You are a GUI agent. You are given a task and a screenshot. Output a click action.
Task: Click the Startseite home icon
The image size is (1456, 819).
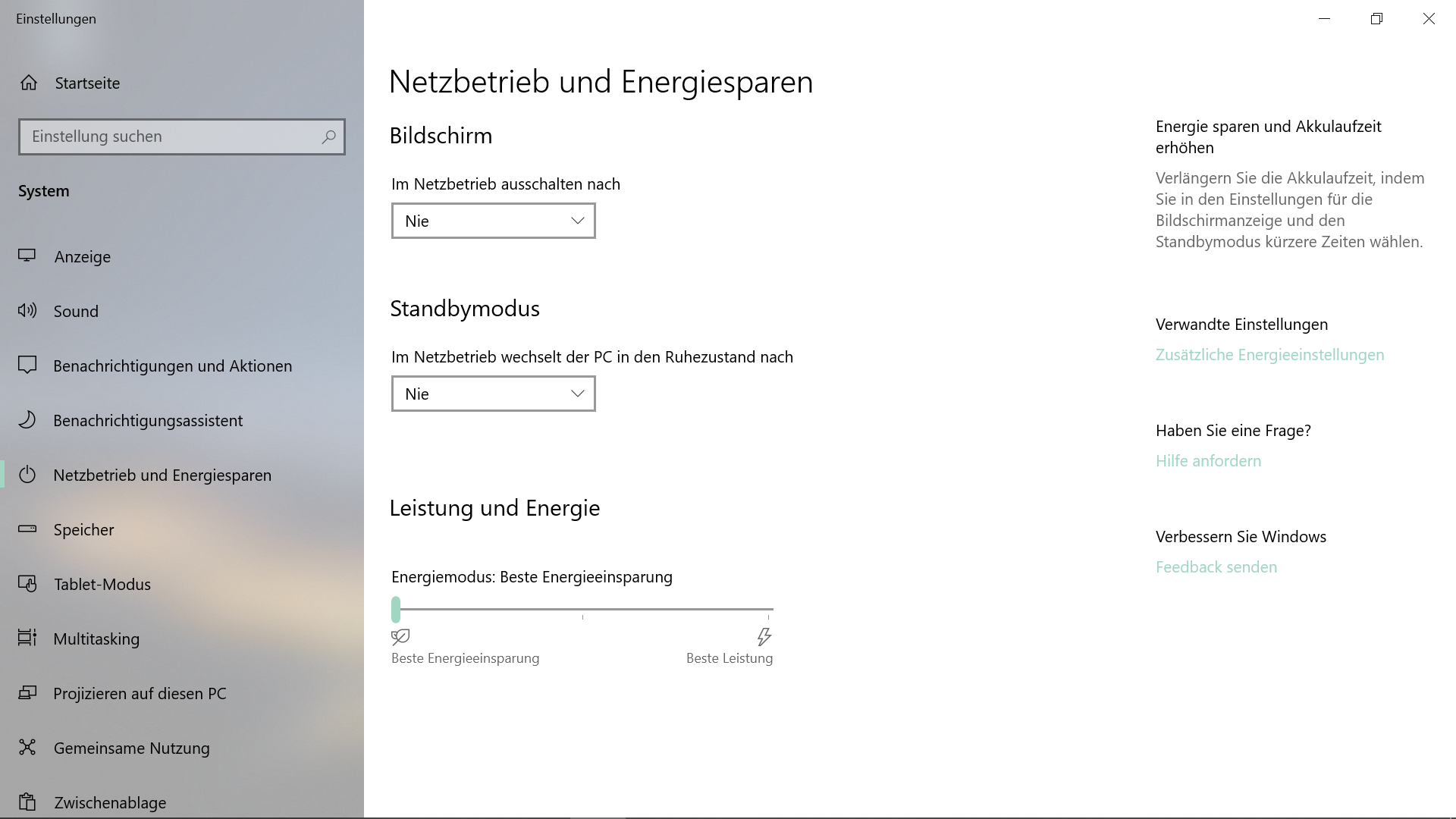(29, 83)
